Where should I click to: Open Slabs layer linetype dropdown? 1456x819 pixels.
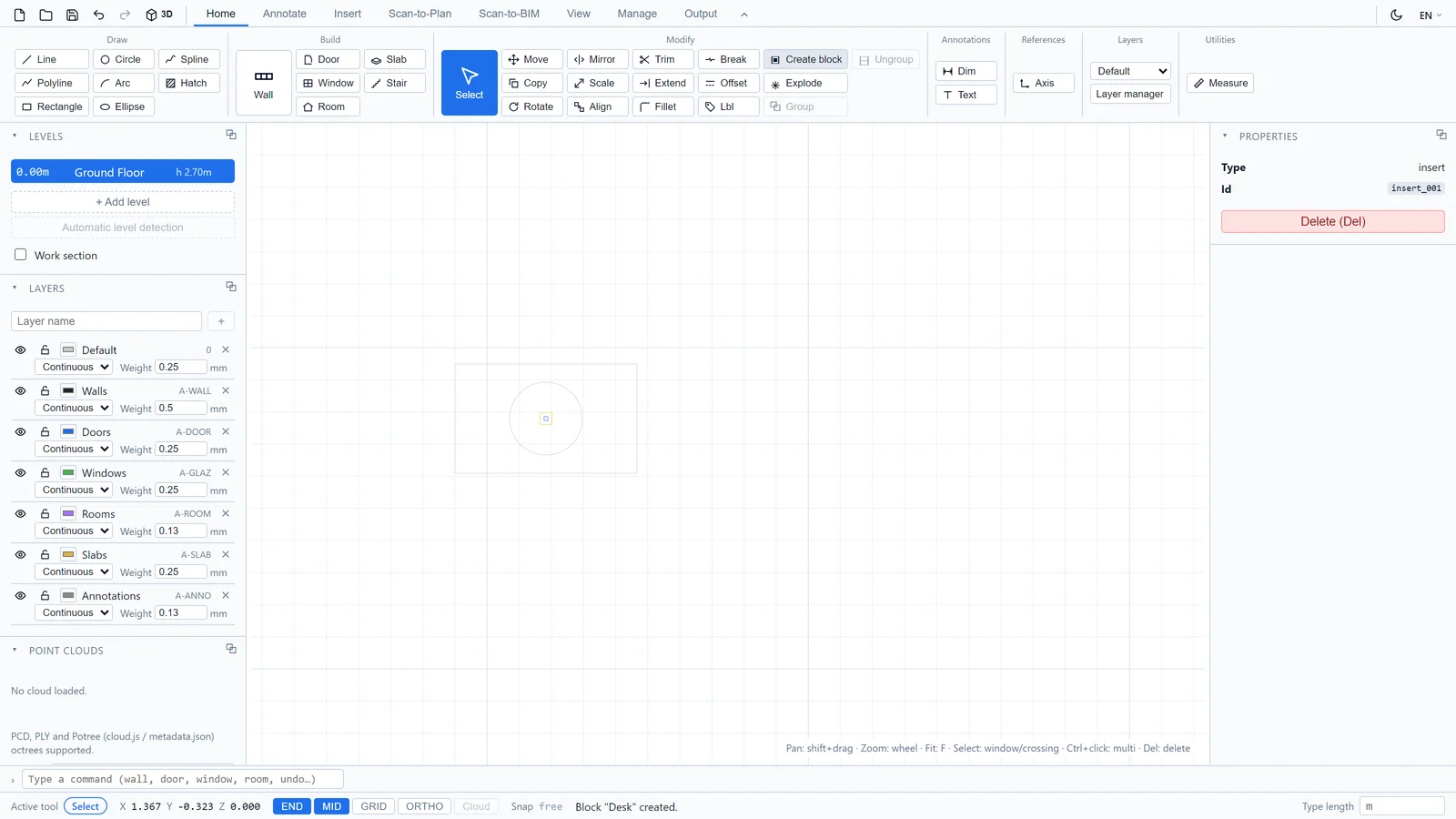click(74, 571)
